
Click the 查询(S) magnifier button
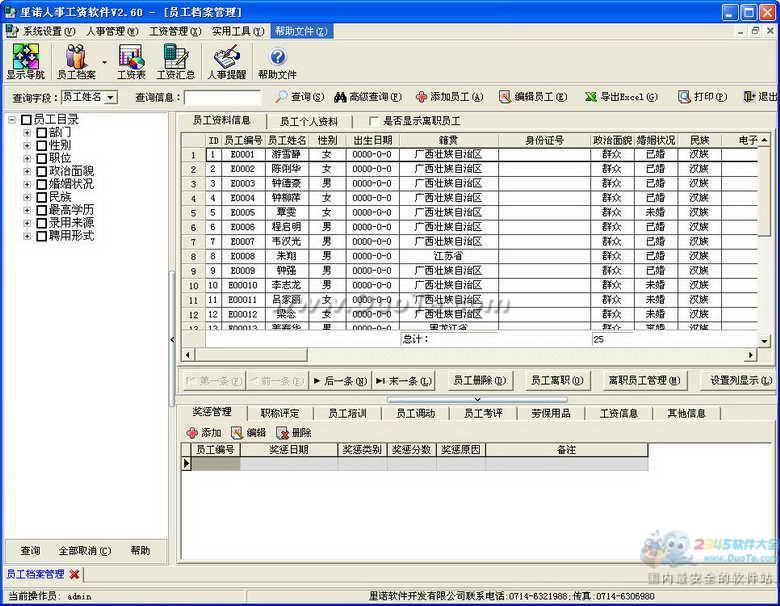(x=299, y=97)
